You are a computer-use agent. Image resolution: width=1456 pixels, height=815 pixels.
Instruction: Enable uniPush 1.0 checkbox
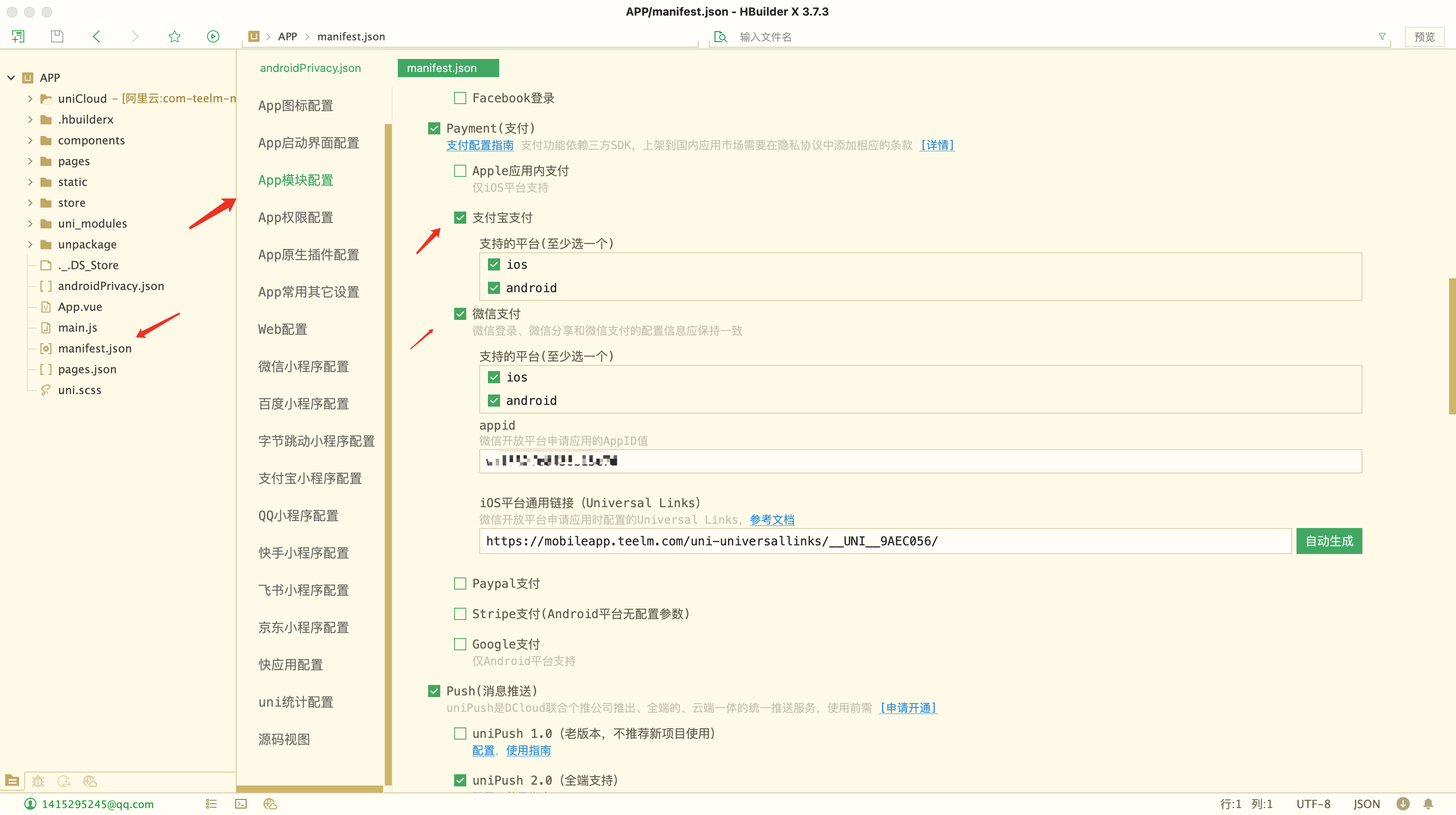pyautogui.click(x=460, y=733)
